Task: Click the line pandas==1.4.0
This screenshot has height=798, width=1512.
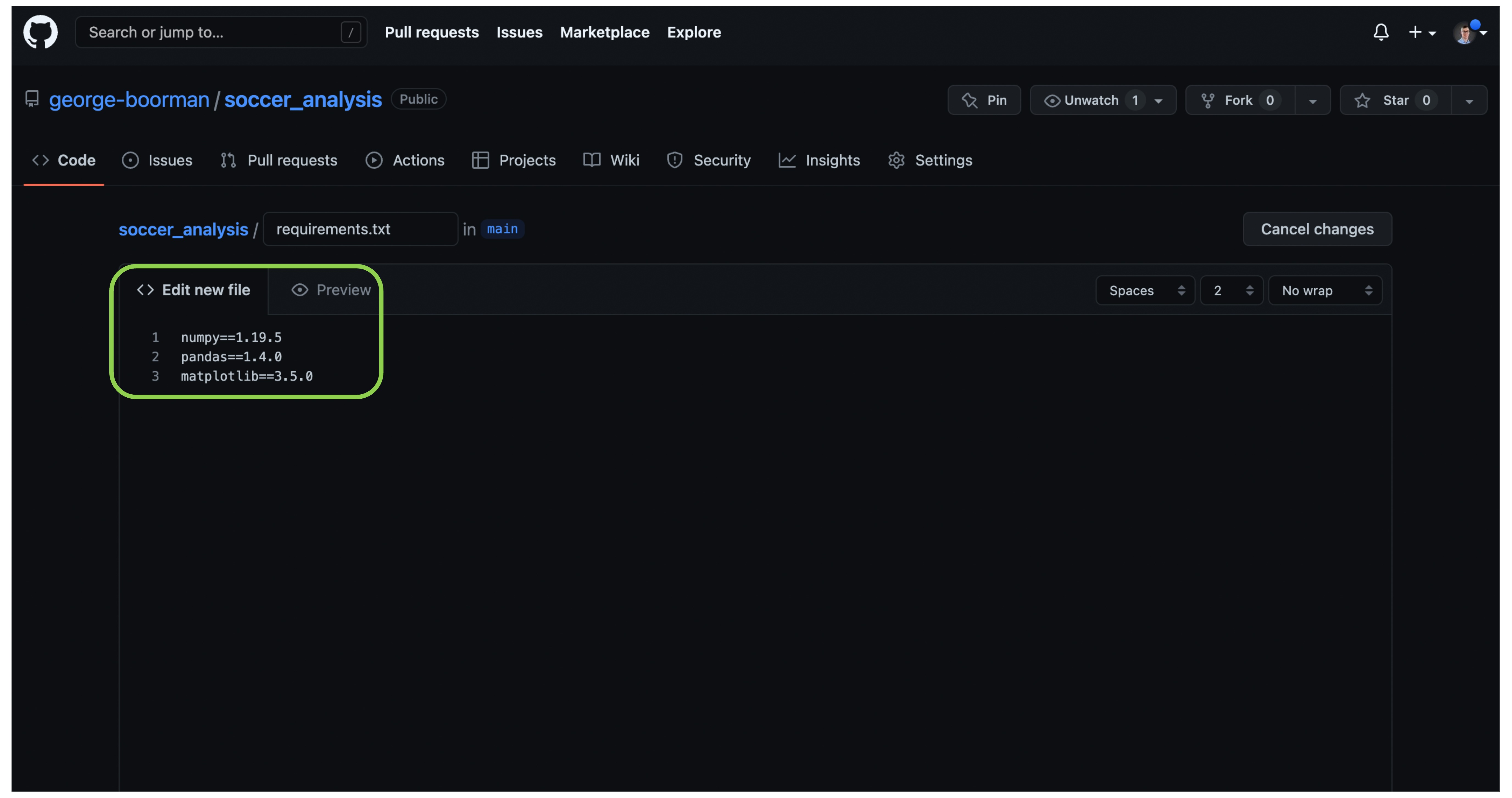Action: tap(231, 357)
